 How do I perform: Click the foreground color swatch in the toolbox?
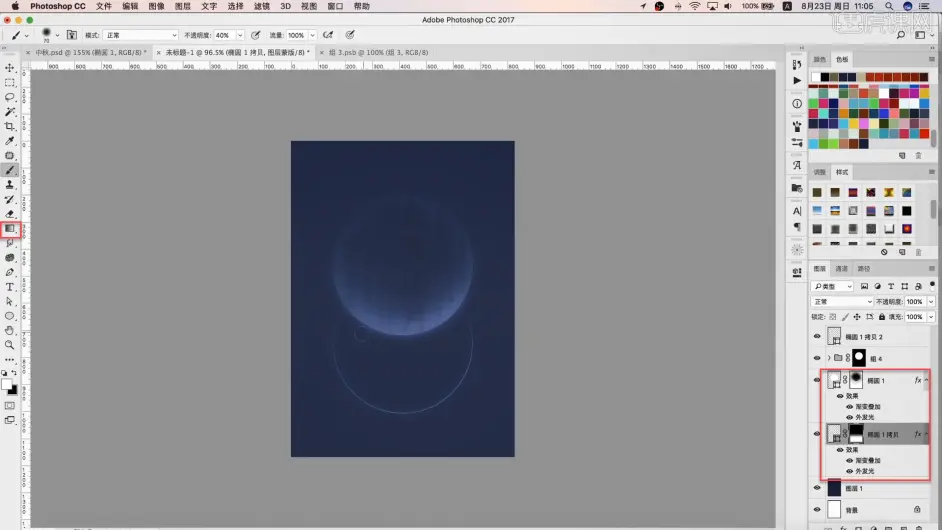click(x=6, y=384)
